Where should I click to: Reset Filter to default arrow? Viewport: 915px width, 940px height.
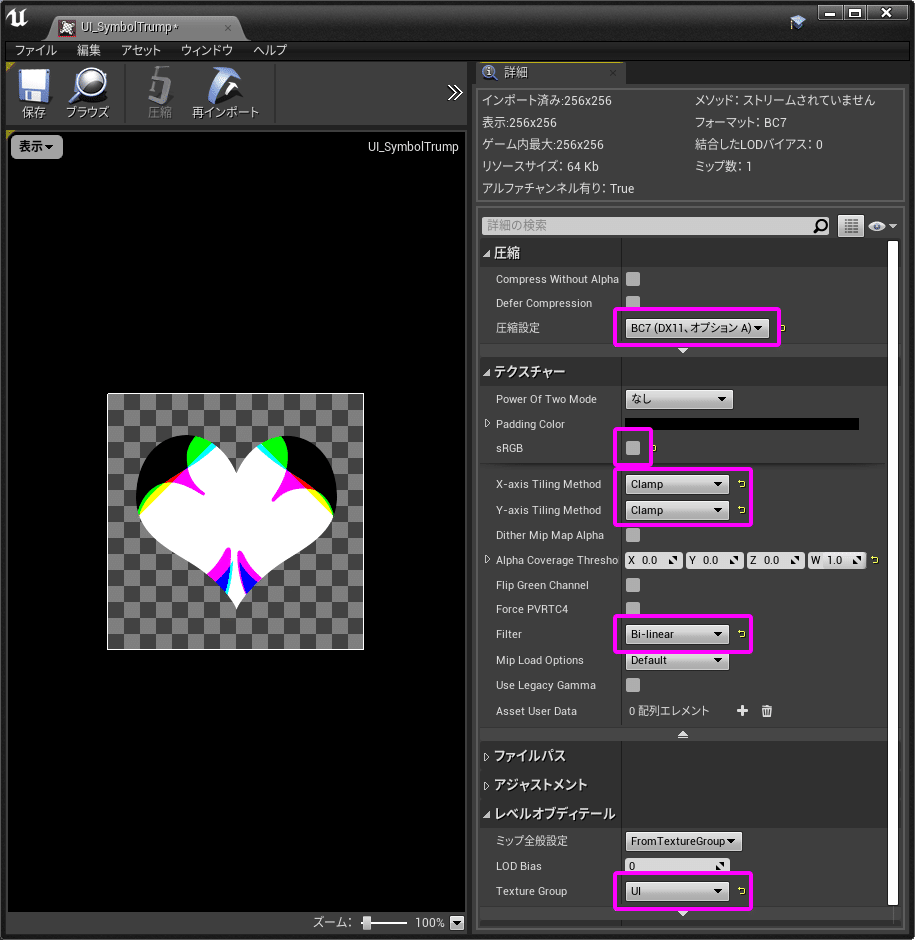[742, 634]
